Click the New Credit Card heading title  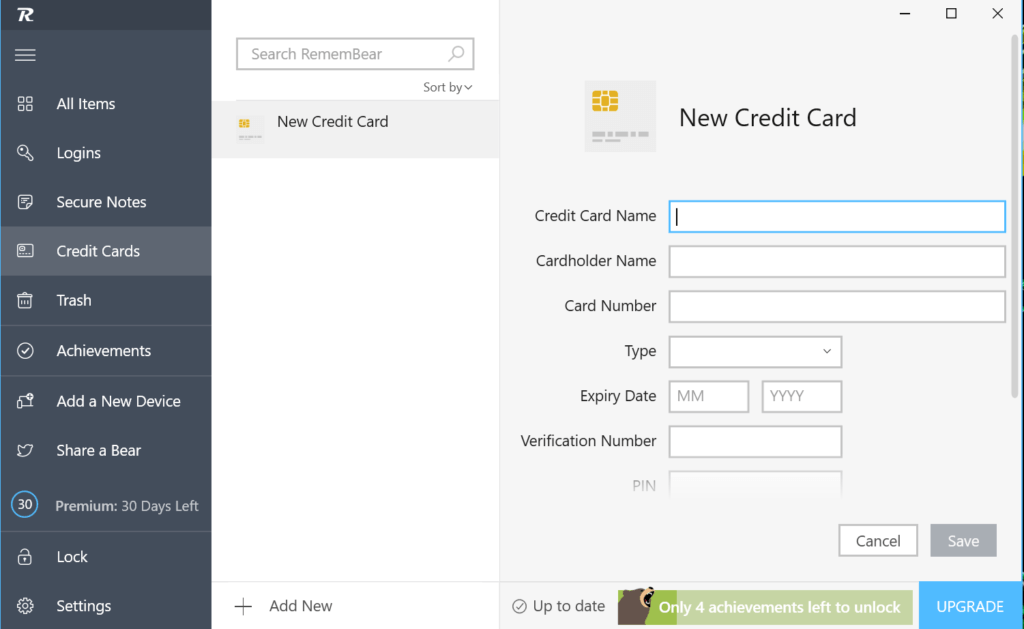767,118
